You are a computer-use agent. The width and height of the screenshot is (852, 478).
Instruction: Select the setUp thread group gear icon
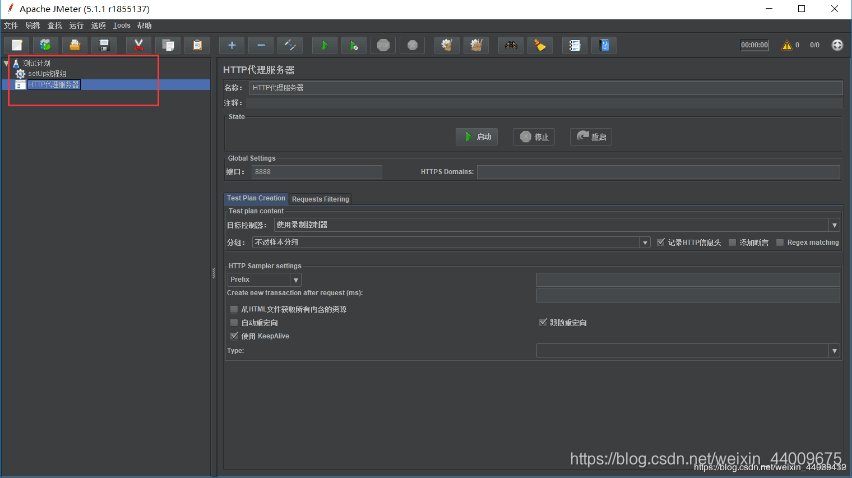click(x=20, y=74)
